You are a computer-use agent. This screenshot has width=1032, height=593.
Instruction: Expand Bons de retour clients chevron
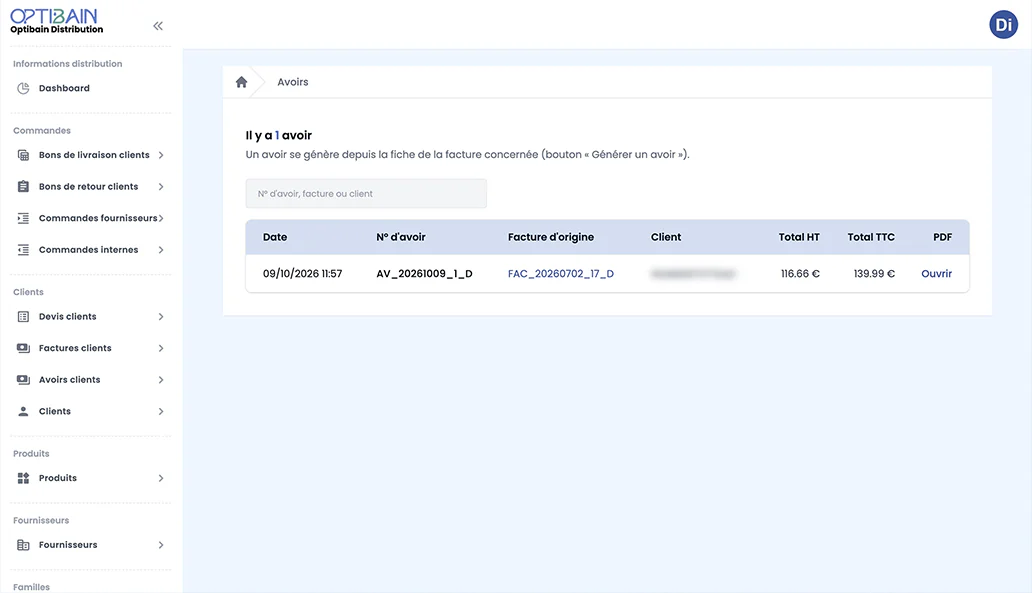(x=161, y=187)
